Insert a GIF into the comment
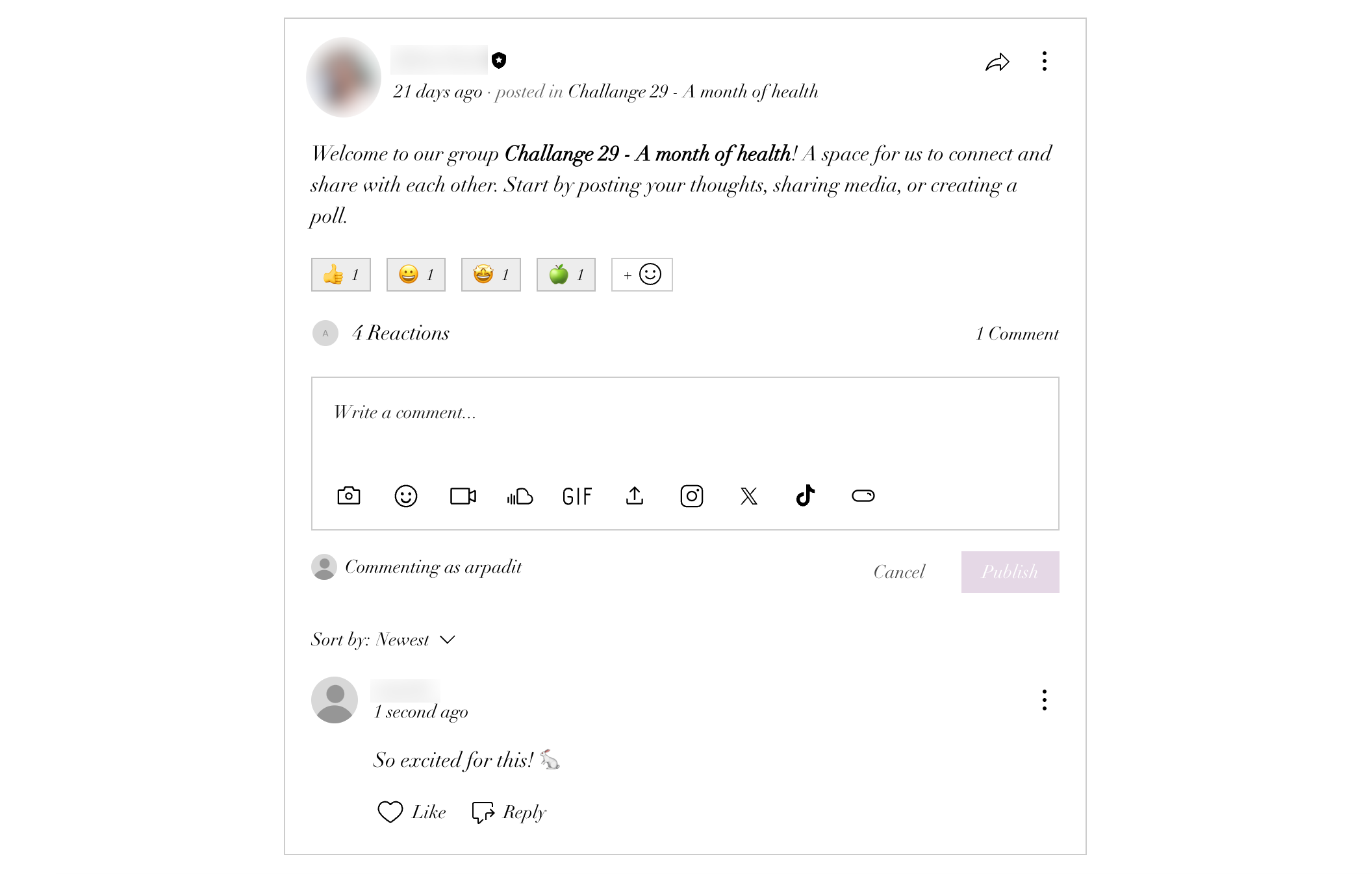Image resolution: width=1372 pixels, height=874 pixels. tap(577, 495)
